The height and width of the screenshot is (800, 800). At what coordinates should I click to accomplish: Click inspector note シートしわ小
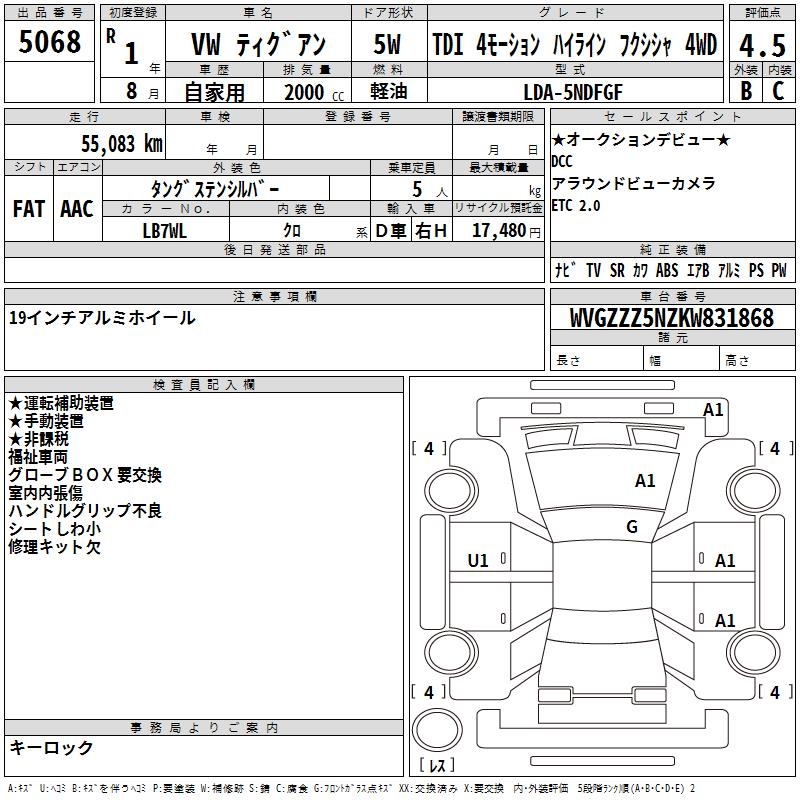(x=55, y=529)
